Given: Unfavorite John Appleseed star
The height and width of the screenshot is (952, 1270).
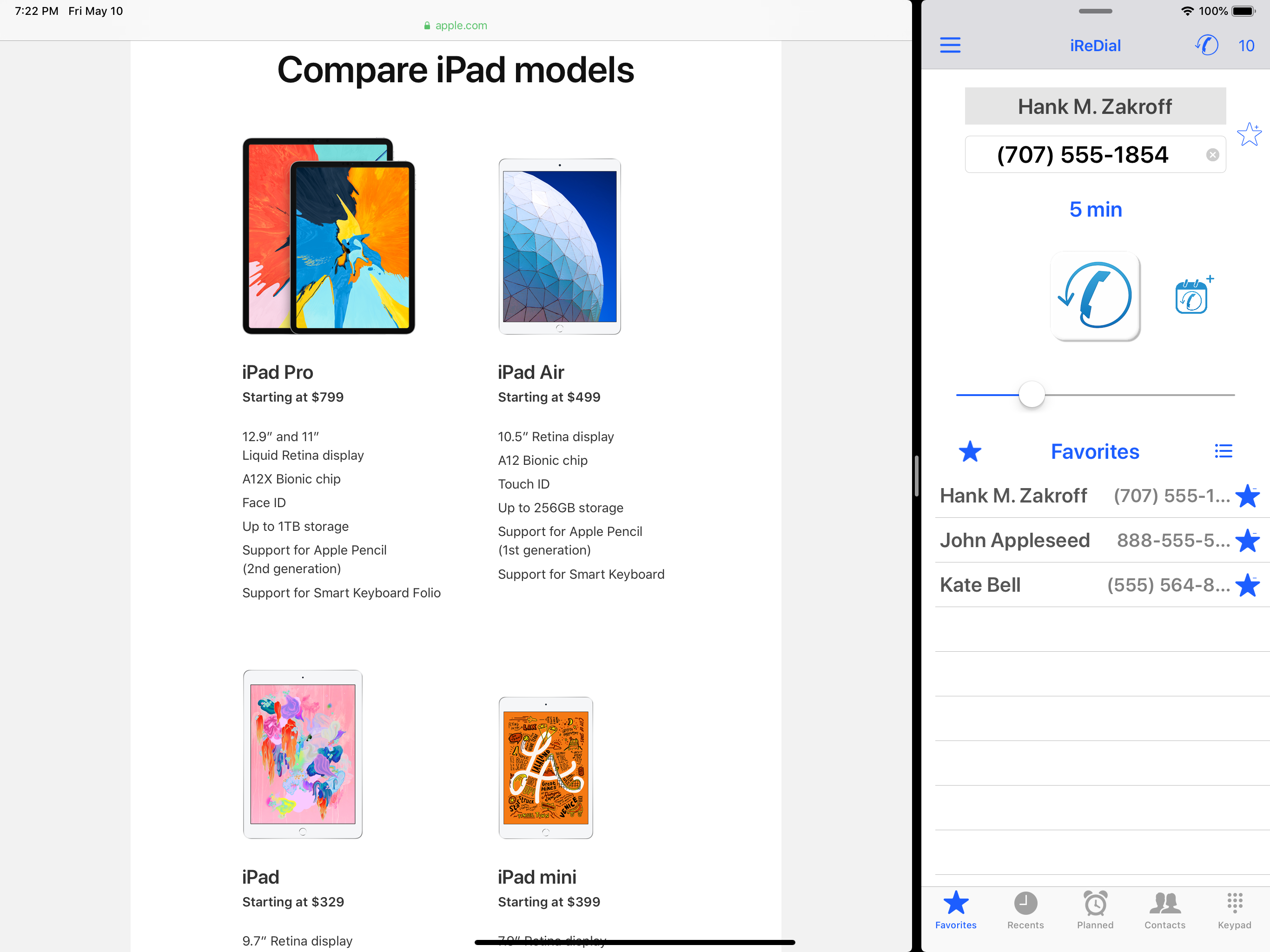Looking at the screenshot, I should 1247,541.
